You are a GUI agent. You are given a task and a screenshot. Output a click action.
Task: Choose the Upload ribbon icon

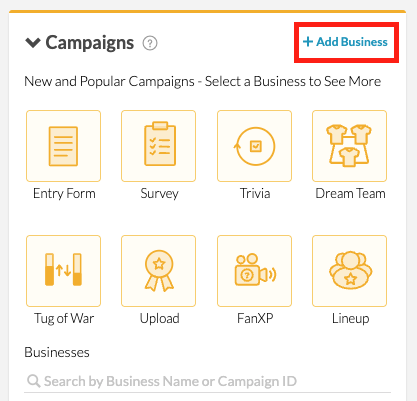coord(159,271)
